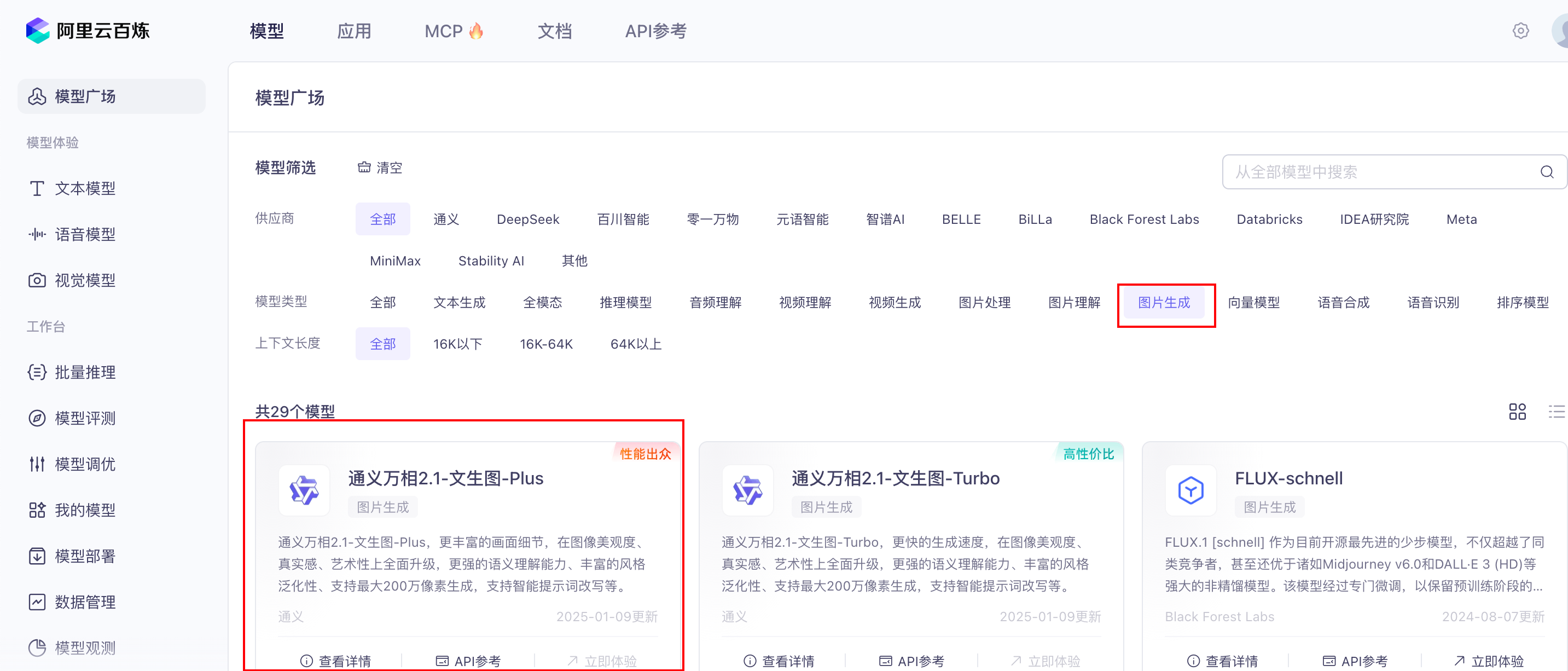Viewport: 1568px width, 671px height.
Task: Click 查看详情 on FLUX-schnell card
Action: [1222, 661]
